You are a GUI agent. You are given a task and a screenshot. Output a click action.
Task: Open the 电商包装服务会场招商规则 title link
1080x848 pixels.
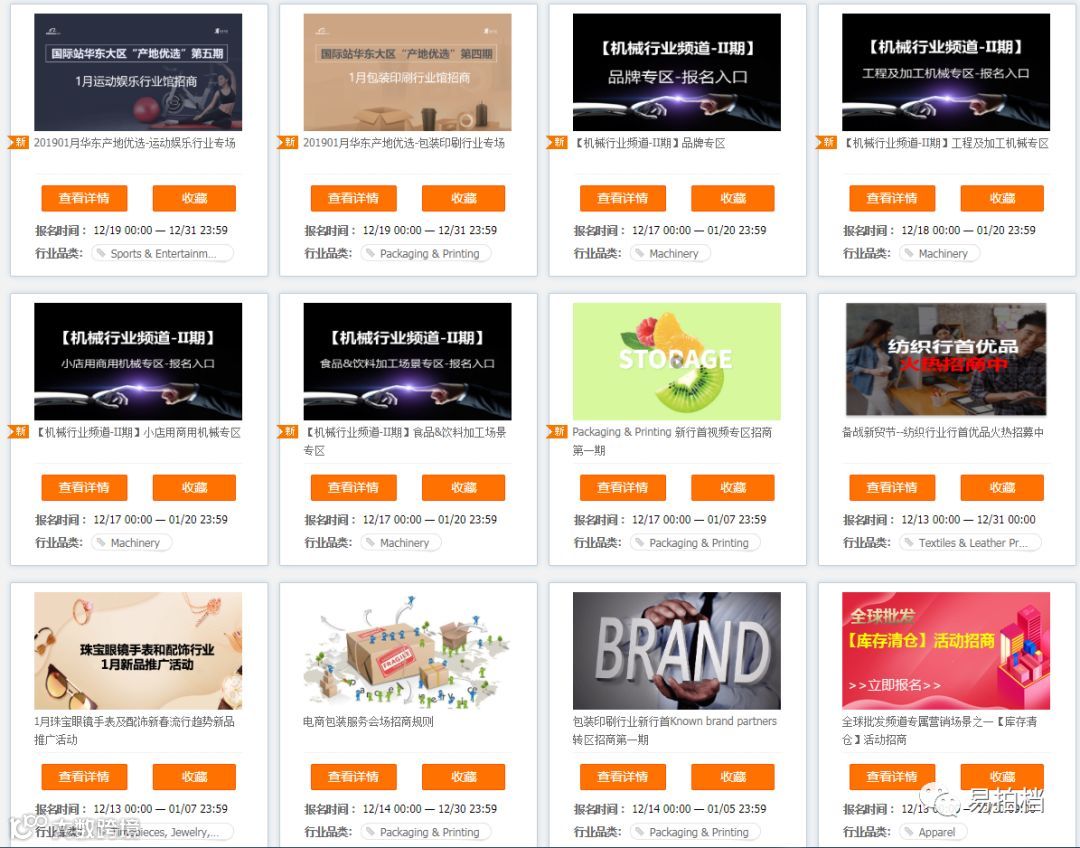pos(368,721)
